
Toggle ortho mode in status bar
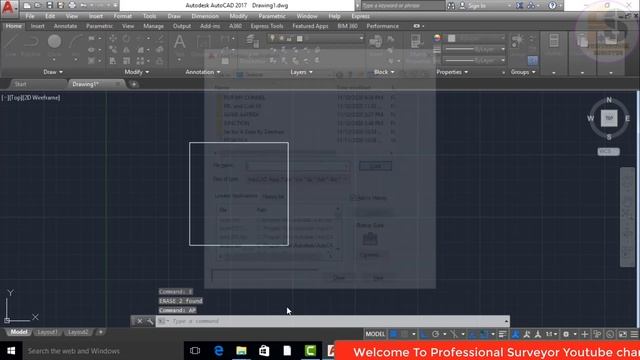tap(424, 334)
